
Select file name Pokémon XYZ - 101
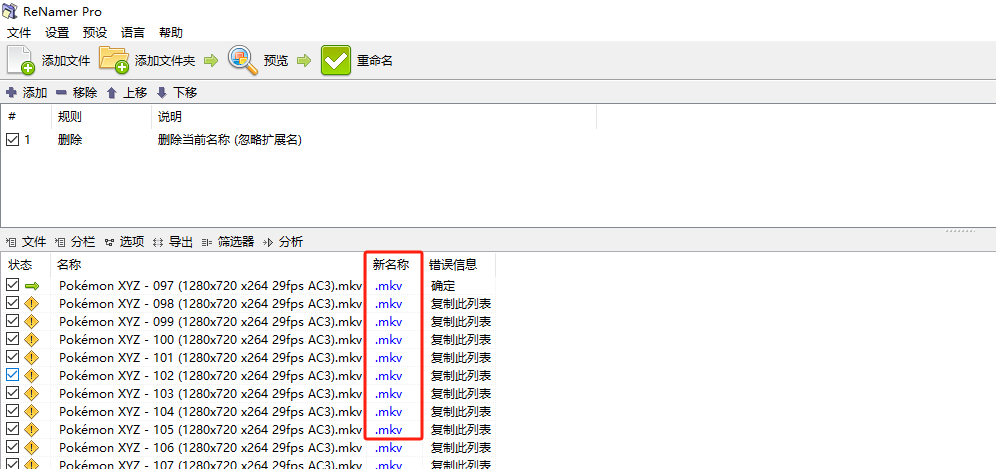pyautogui.click(x=210, y=357)
